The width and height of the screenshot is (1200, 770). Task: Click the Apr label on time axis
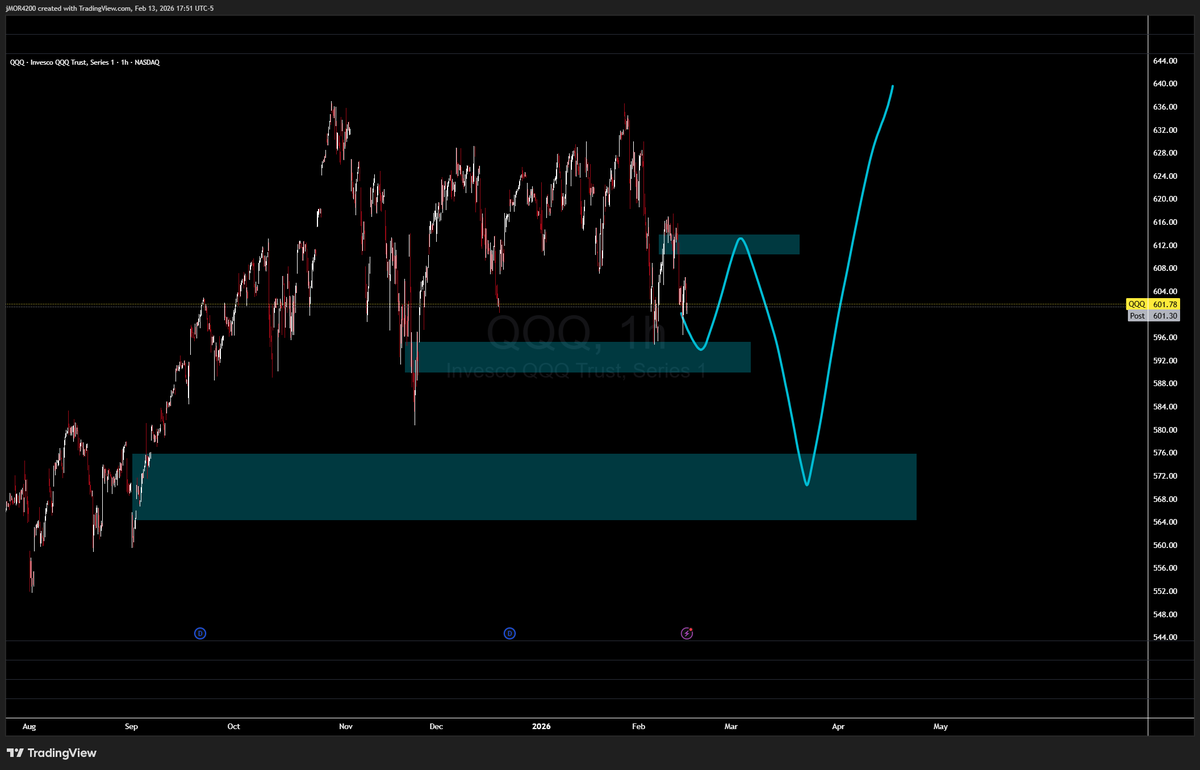838,727
